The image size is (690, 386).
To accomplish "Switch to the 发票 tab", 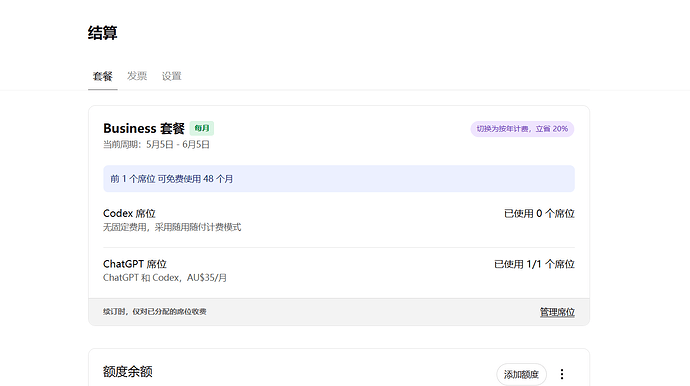I will coord(137,76).
